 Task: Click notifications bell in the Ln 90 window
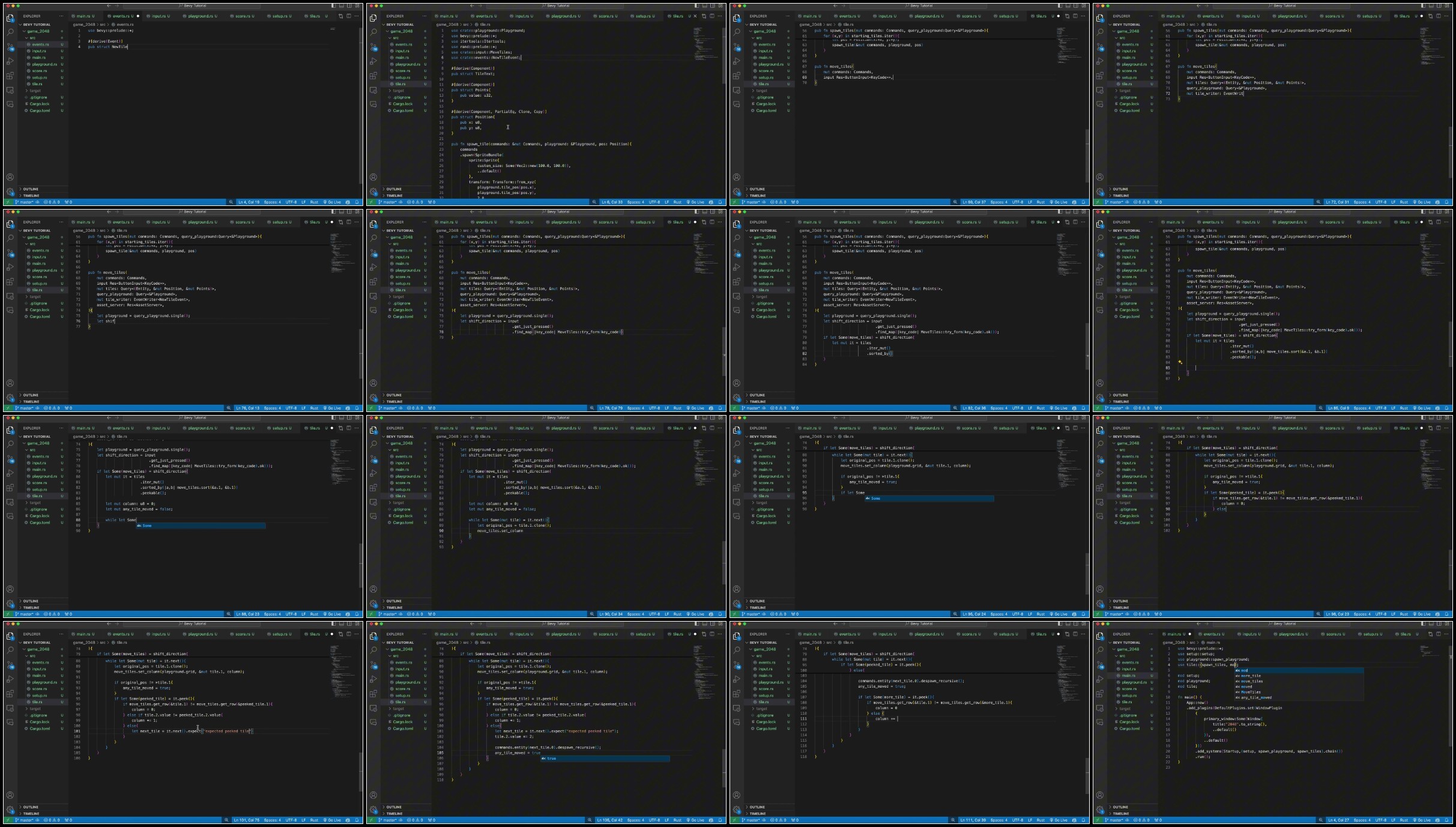(x=720, y=614)
